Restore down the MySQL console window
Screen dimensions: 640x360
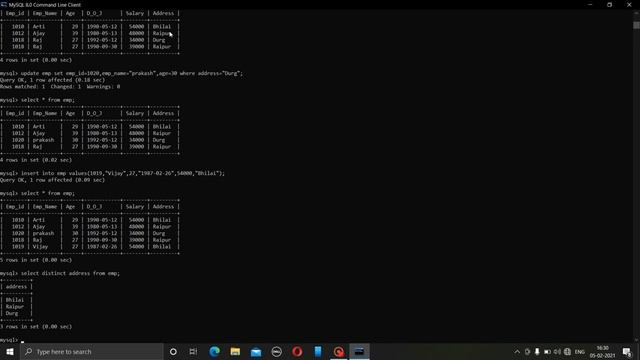click(609, 4)
